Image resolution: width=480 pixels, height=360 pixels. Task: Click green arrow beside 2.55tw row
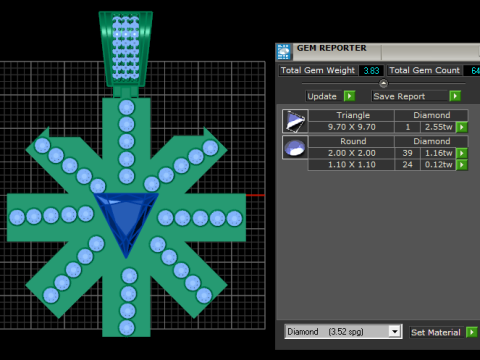(x=462, y=127)
